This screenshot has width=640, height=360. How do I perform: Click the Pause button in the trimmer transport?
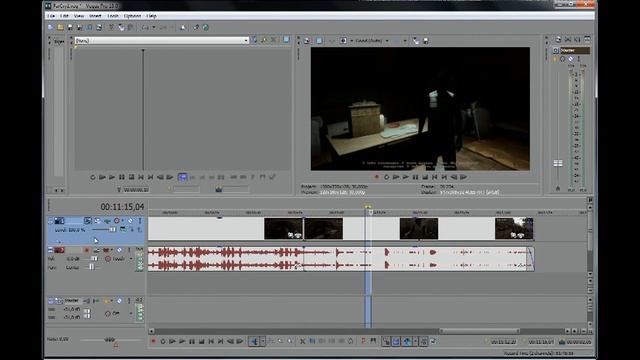pyautogui.click(x=122, y=177)
